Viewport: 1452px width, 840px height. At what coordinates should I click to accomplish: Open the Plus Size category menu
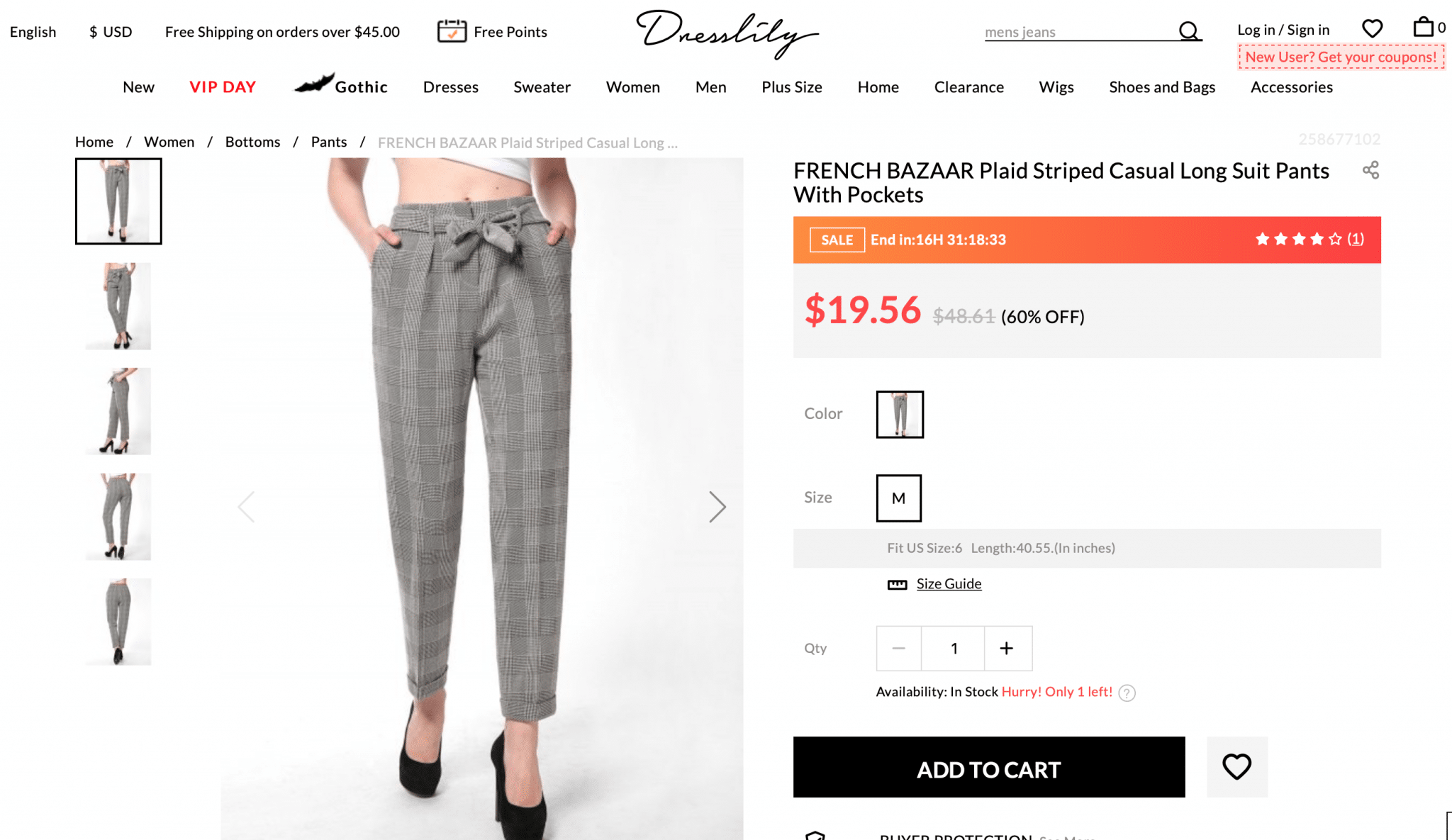click(x=792, y=87)
